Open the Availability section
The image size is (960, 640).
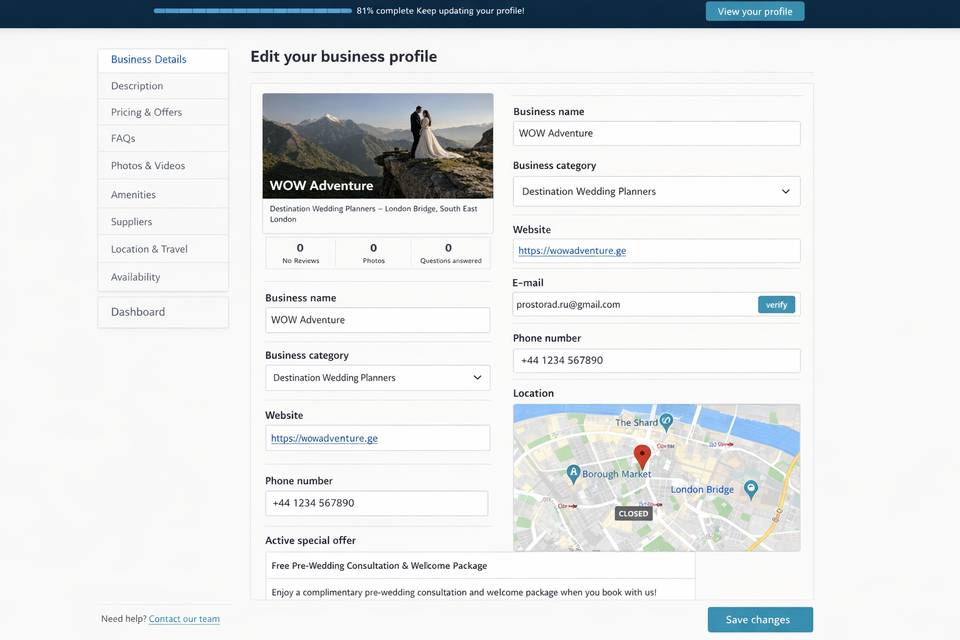coord(163,277)
